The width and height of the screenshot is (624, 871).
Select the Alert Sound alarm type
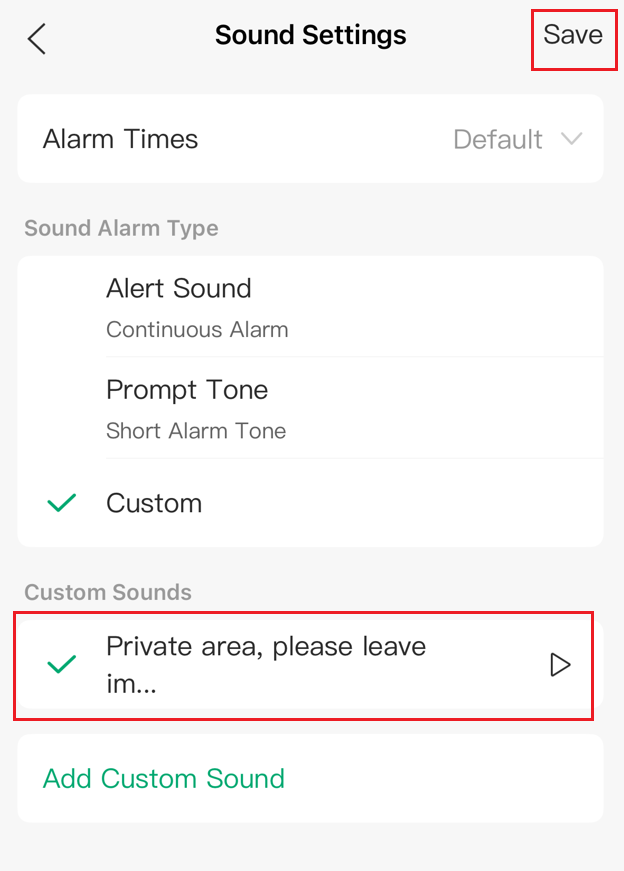point(179,289)
